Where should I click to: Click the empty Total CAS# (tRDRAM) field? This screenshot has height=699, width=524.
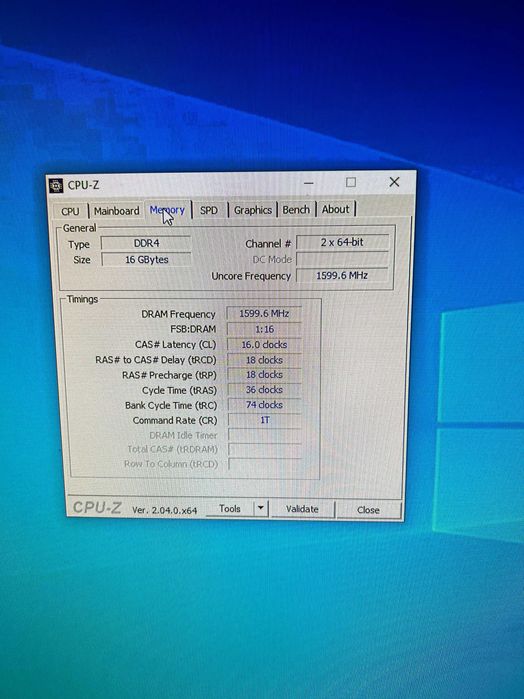pyautogui.click(x=265, y=449)
